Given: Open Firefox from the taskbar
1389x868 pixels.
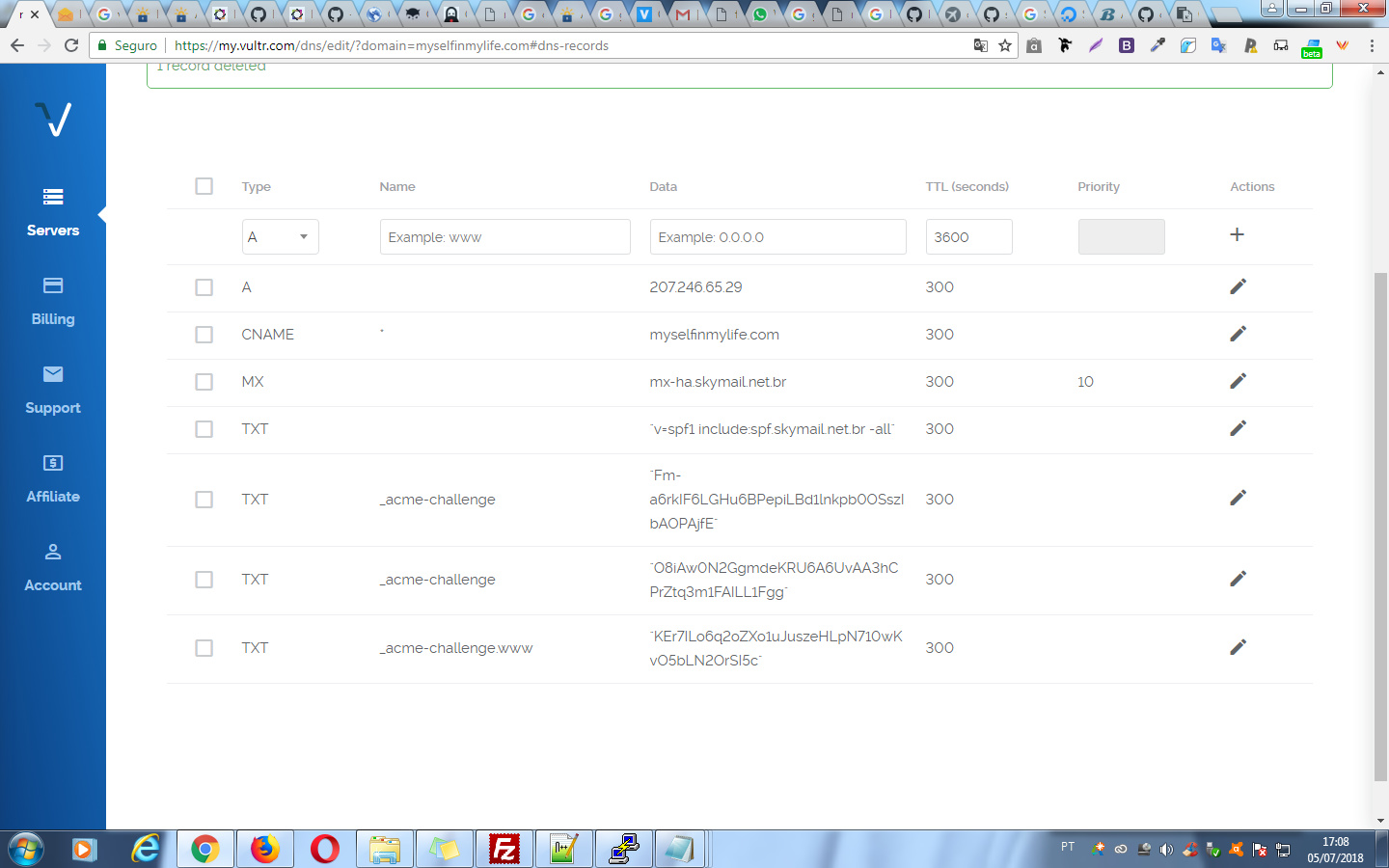Looking at the screenshot, I should point(265,849).
